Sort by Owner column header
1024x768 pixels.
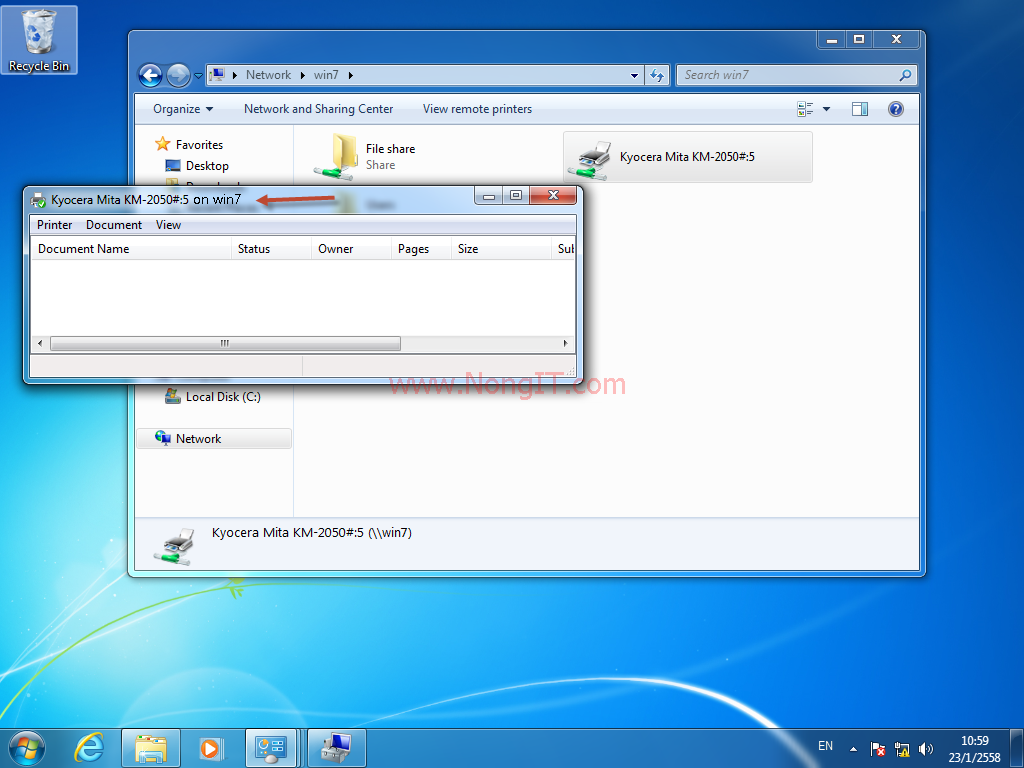click(351, 249)
